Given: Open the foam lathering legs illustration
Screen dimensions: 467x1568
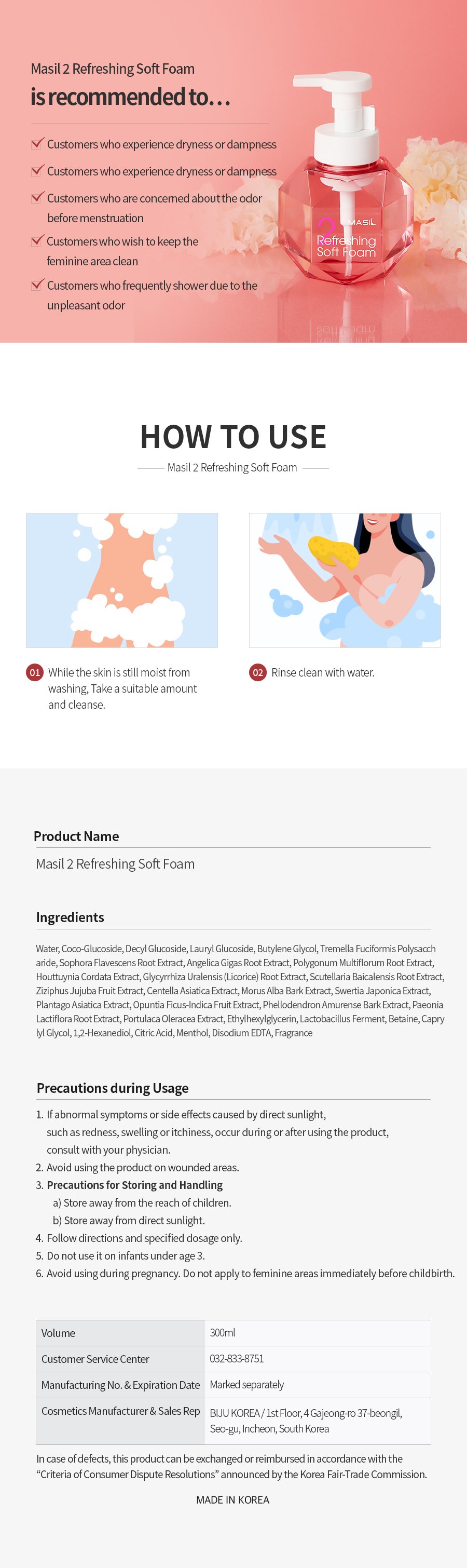Looking at the screenshot, I should click(x=121, y=580).
